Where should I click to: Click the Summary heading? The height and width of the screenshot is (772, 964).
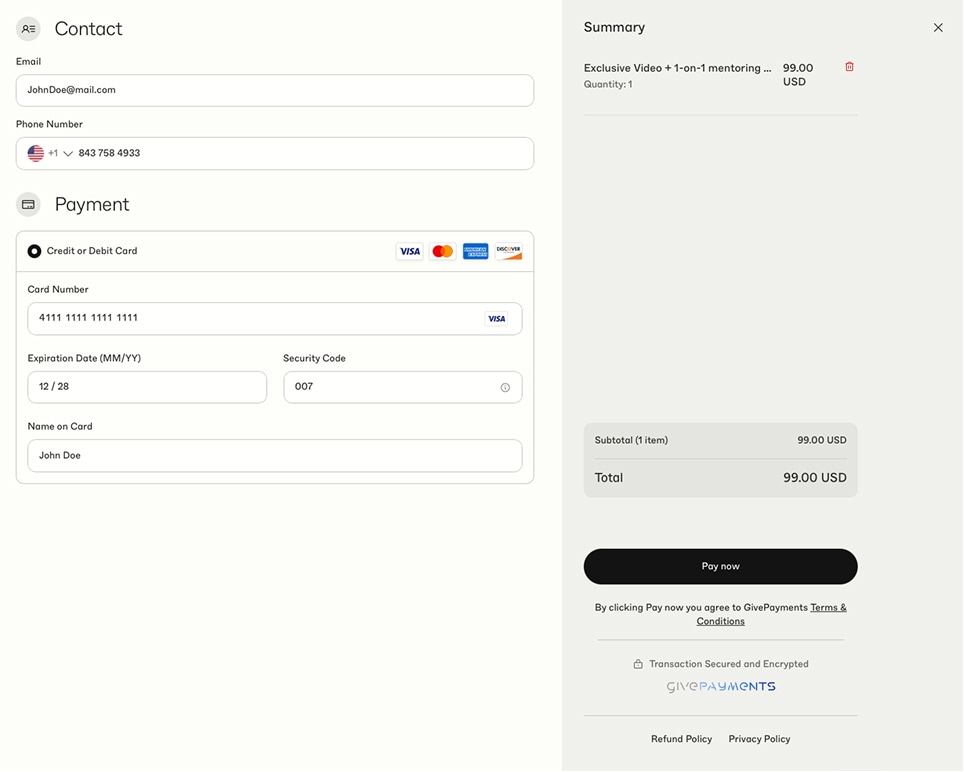(614, 28)
